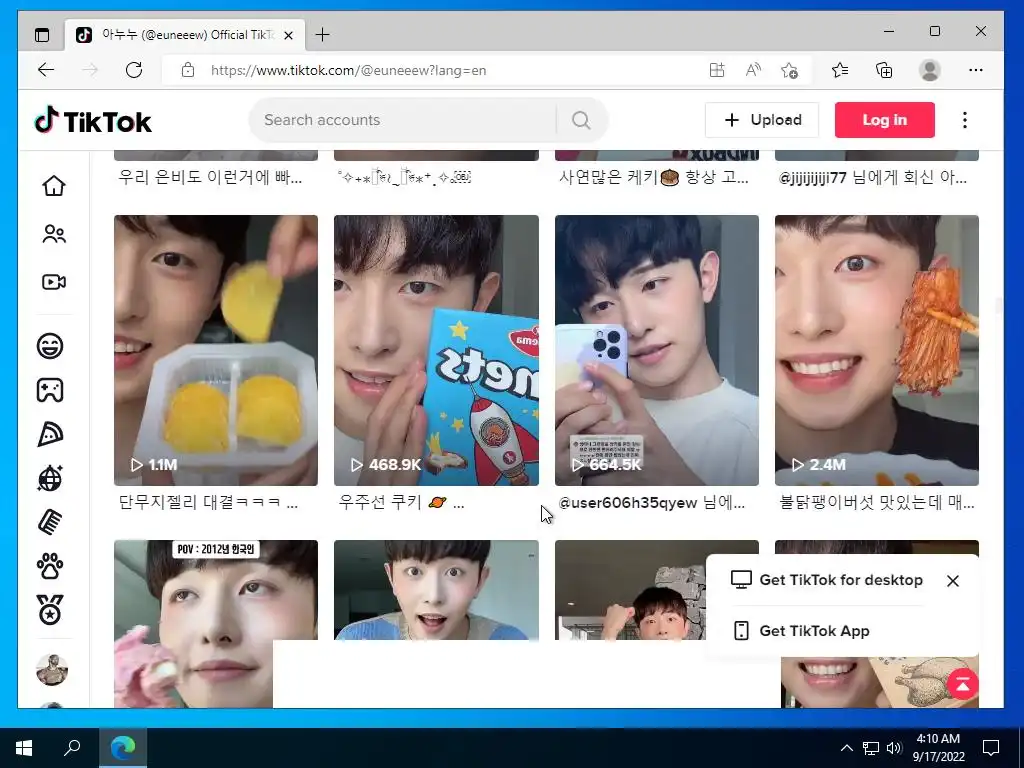Select the Comedy smiley face category icon

coord(50,345)
